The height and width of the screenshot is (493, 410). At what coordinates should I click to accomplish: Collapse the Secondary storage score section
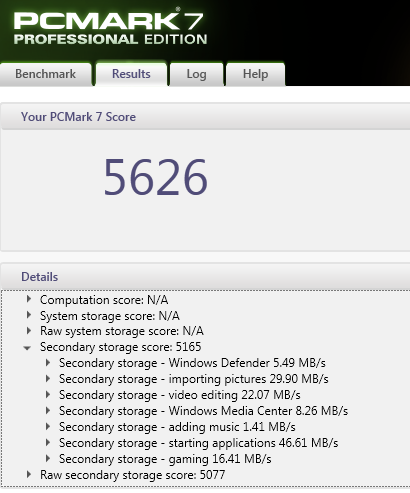pyautogui.click(x=27, y=348)
